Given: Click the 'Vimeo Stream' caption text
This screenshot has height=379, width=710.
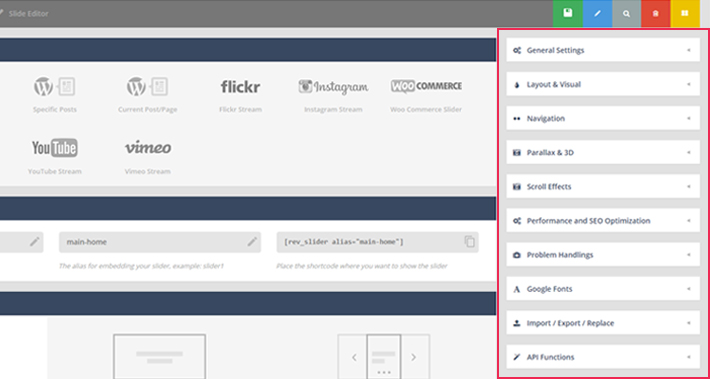Looking at the screenshot, I should coord(148,171).
